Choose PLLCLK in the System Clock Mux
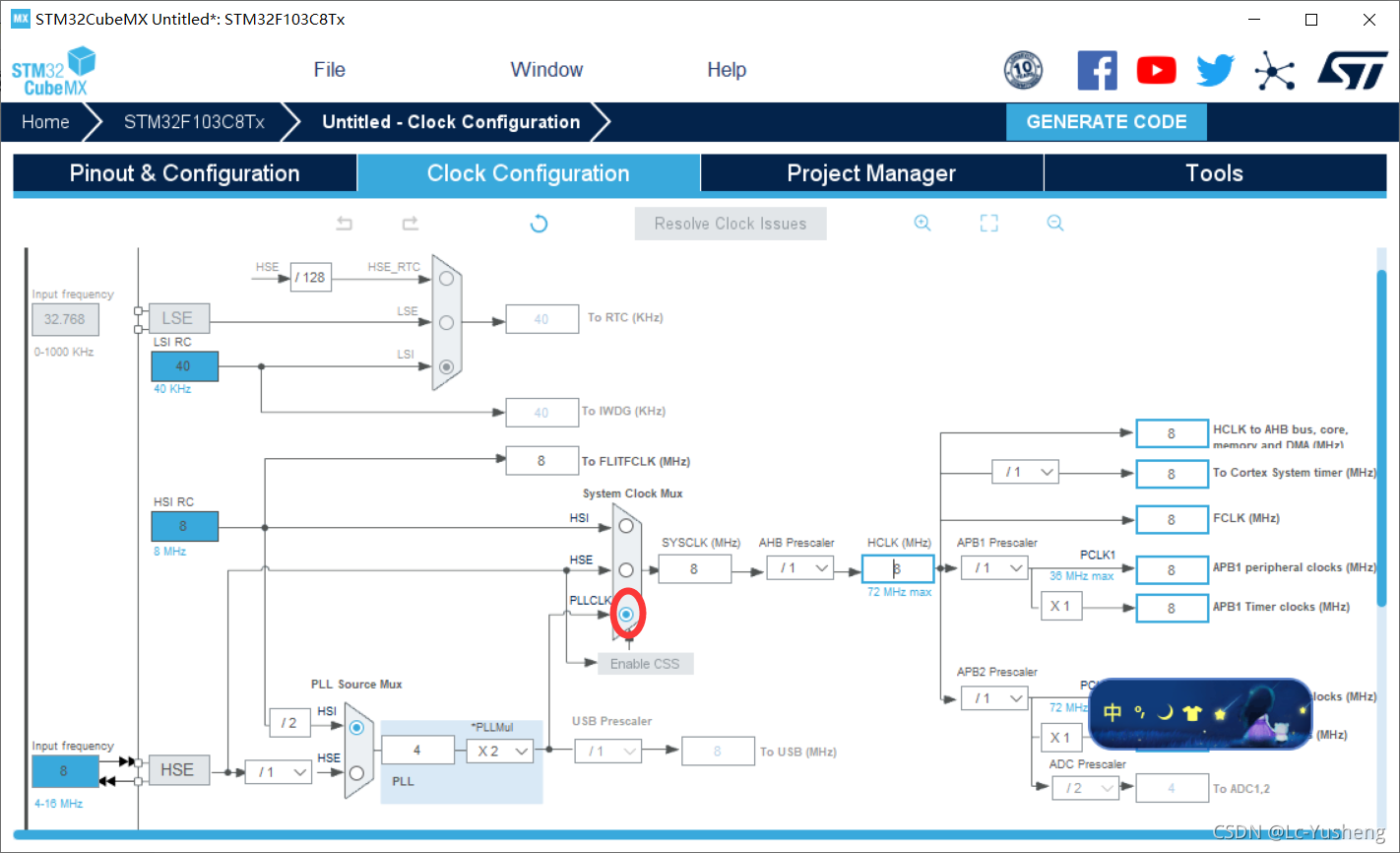Image resolution: width=1400 pixels, height=853 pixels. [626, 614]
